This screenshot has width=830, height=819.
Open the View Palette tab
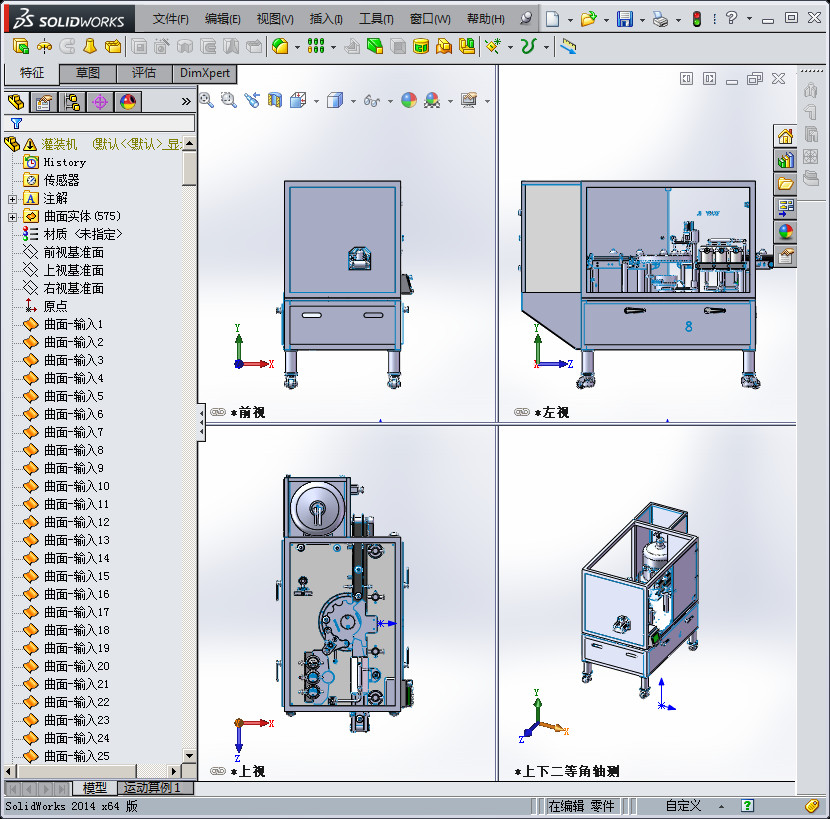[x=785, y=208]
